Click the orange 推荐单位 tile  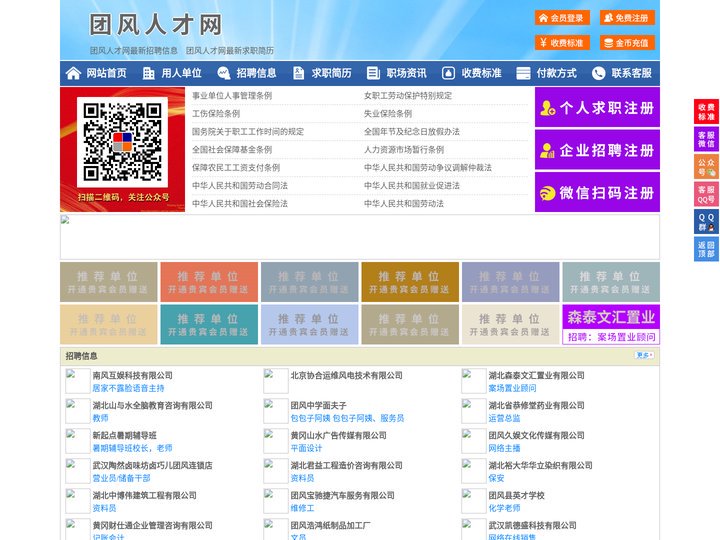pyautogui.click(x=209, y=282)
